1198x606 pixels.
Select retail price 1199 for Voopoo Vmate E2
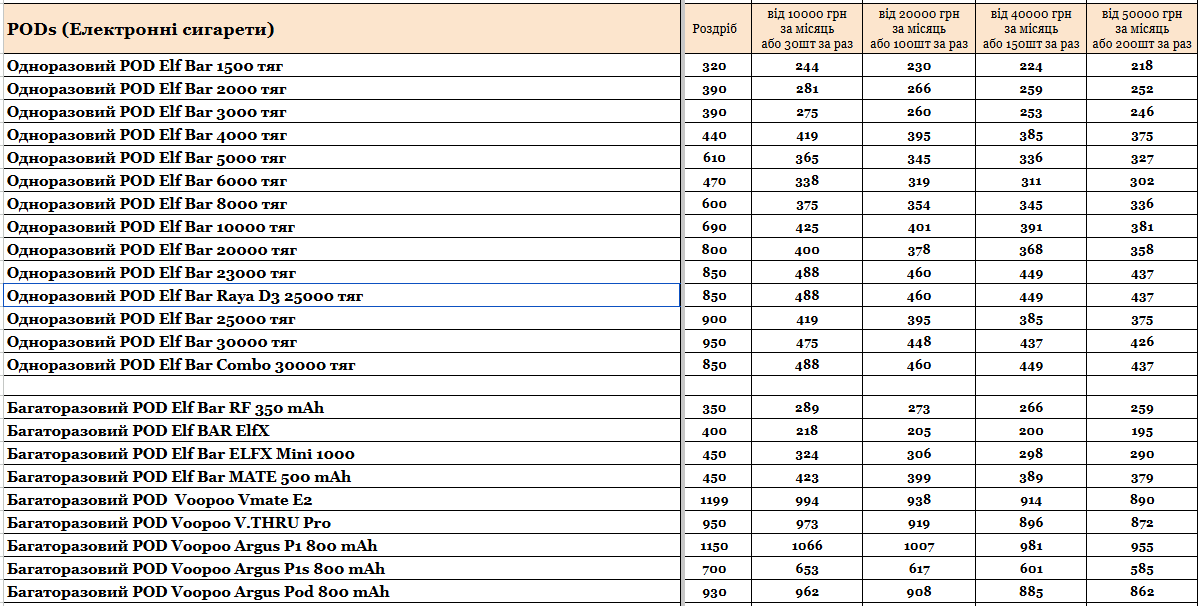[714, 501]
